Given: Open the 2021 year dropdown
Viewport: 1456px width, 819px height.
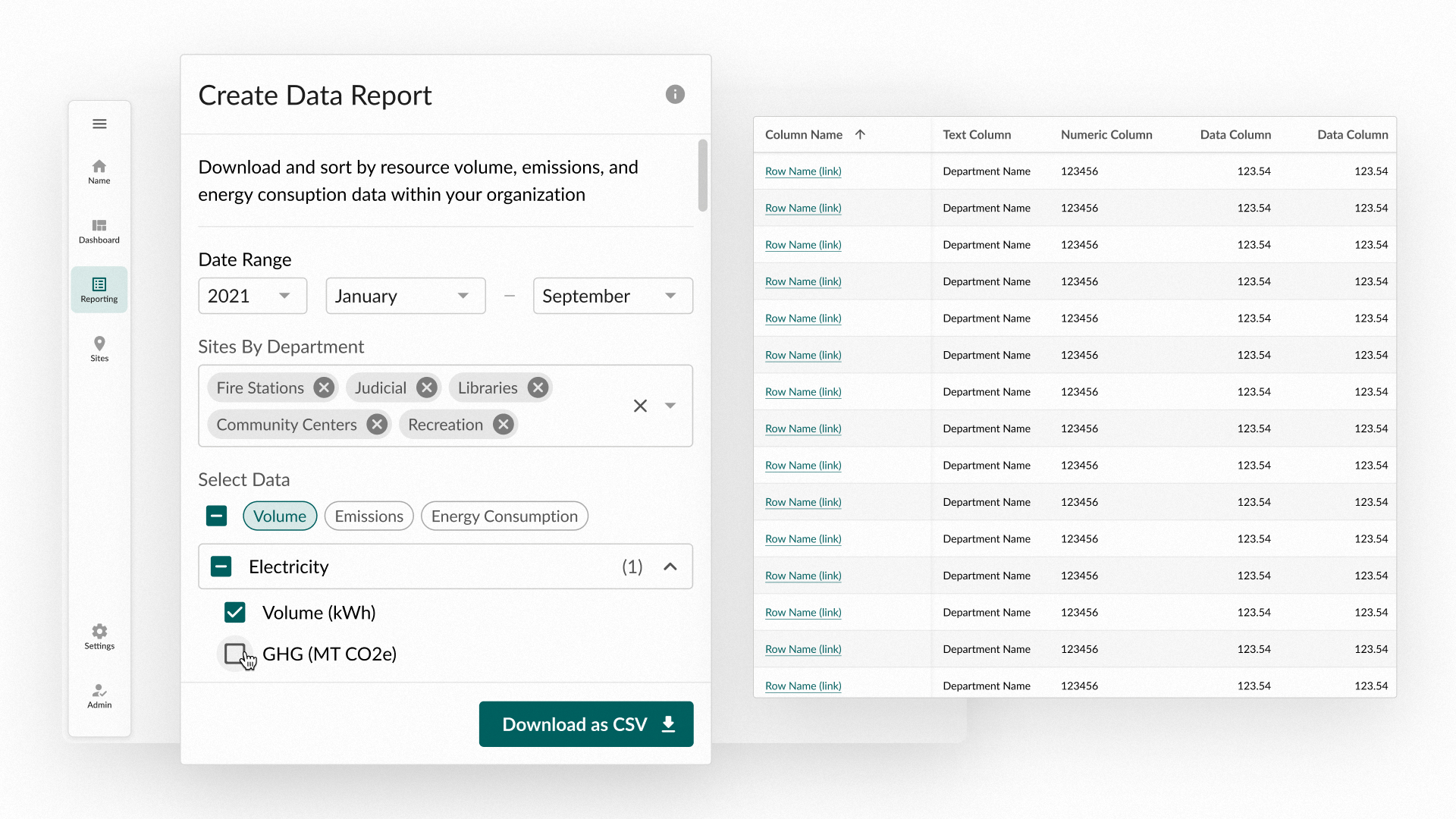Looking at the screenshot, I should [x=253, y=296].
